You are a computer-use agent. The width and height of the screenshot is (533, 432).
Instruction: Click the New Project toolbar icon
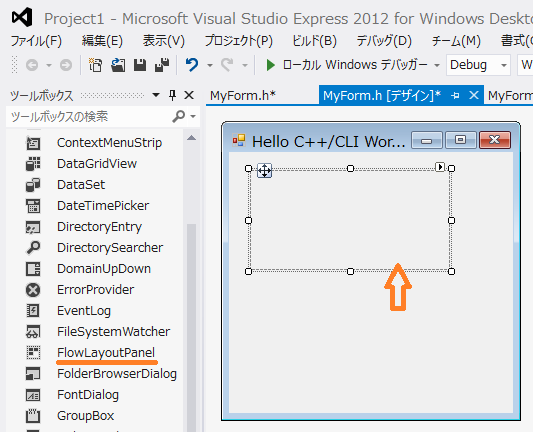point(95,65)
